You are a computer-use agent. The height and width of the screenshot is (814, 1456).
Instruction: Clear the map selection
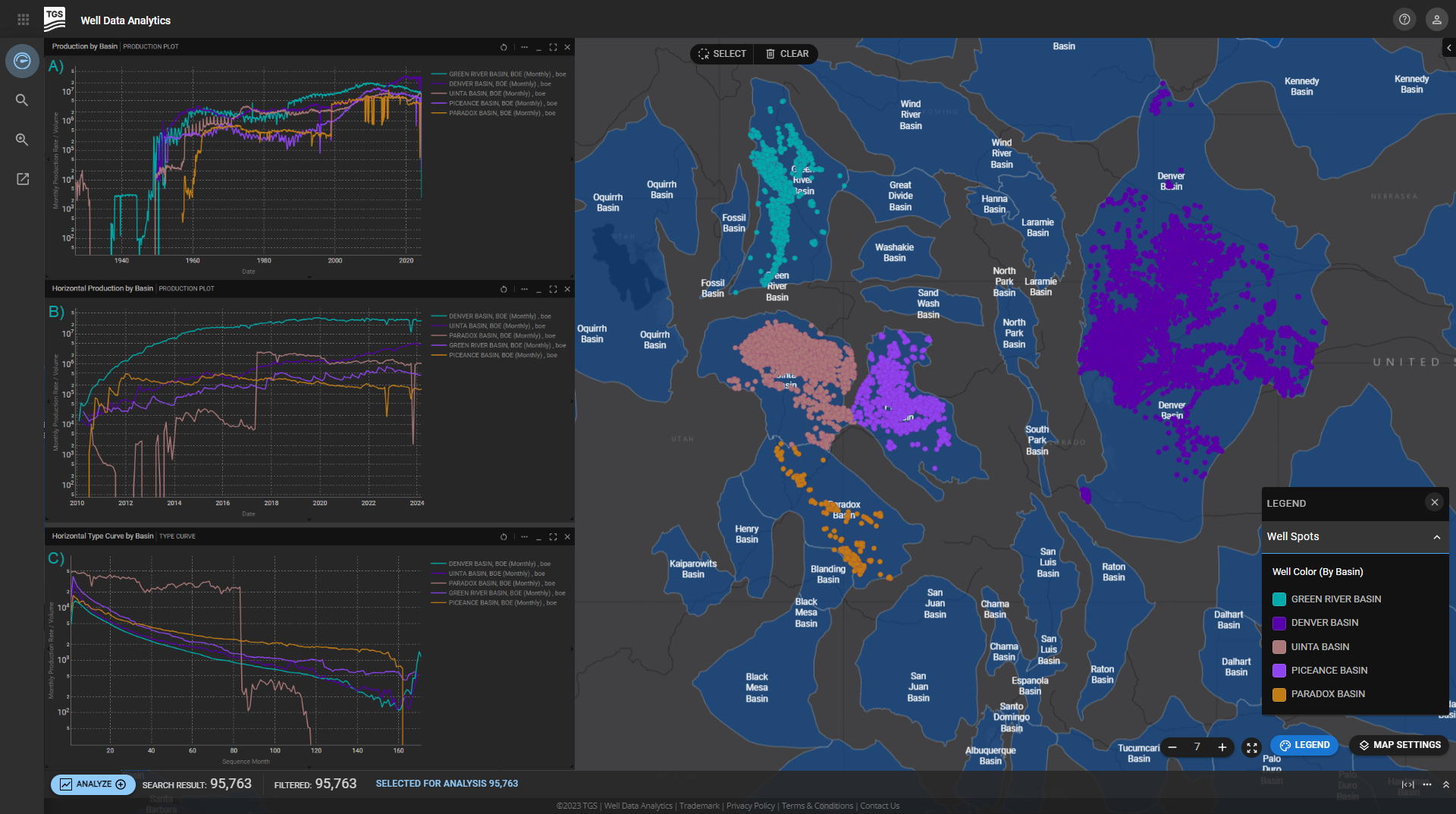click(786, 54)
